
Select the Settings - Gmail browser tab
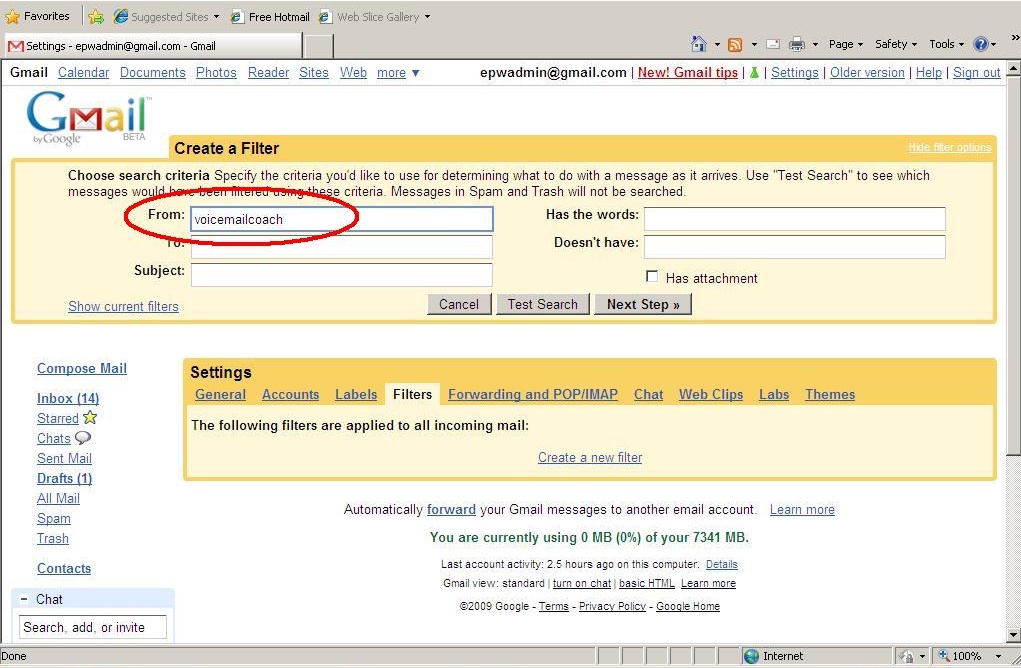pyautogui.click(x=154, y=46)
